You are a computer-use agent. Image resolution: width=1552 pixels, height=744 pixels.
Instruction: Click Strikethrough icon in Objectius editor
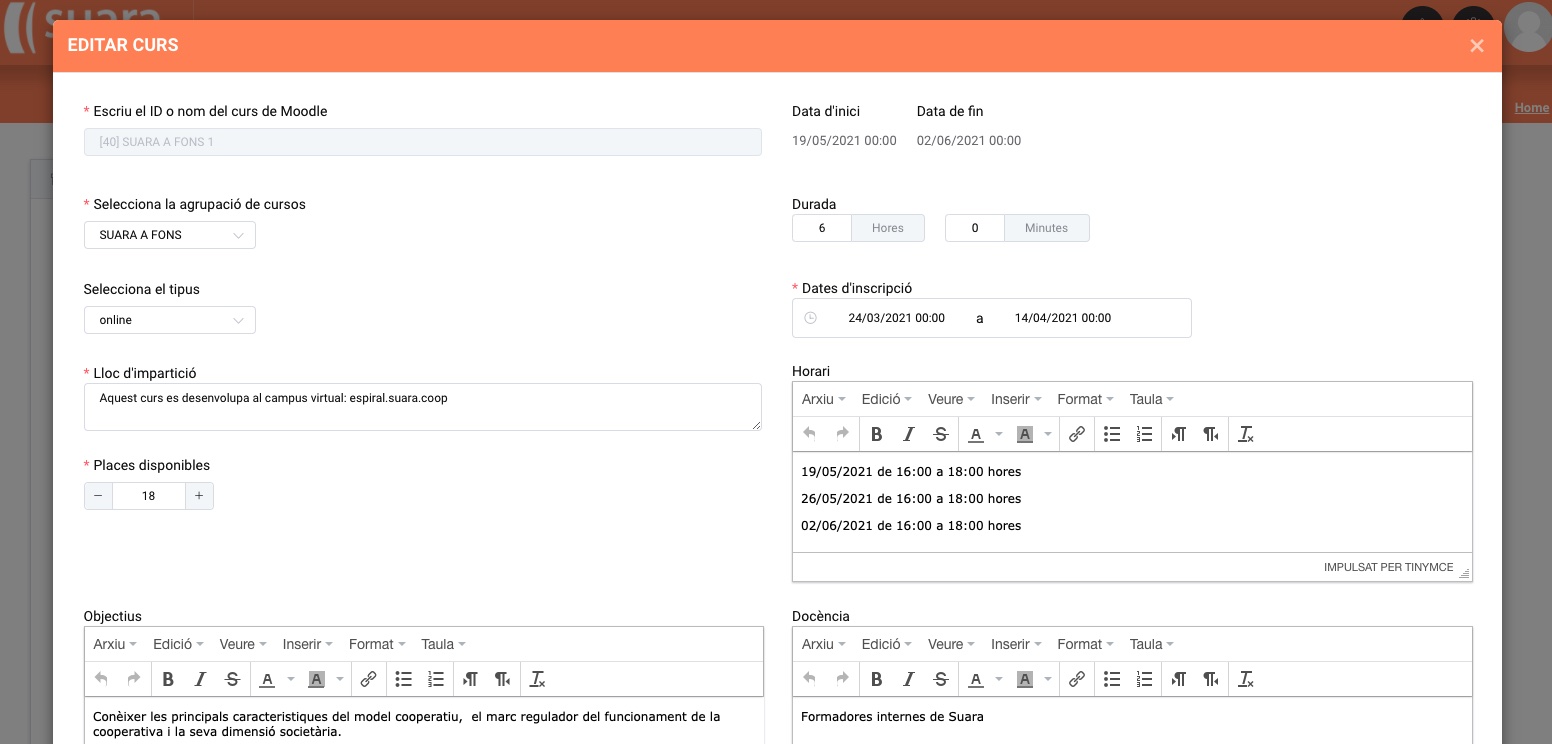pyautogui.click(x=232, y=679)
